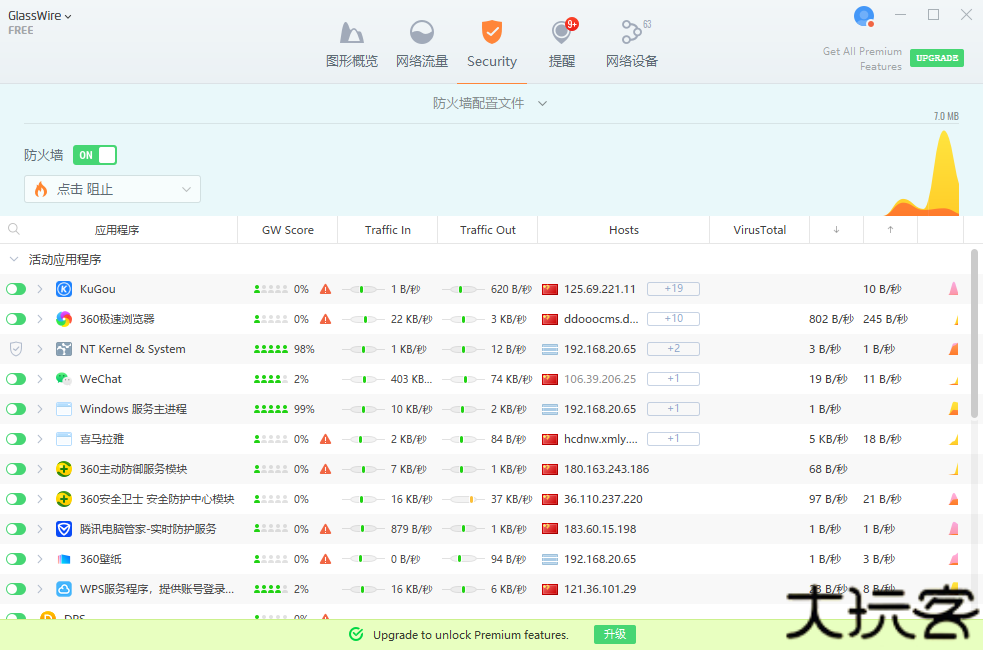The width and height of the screenshot is (983, 650).
Task: Expand the WeChat row
Action: click(x=39, y=379)
